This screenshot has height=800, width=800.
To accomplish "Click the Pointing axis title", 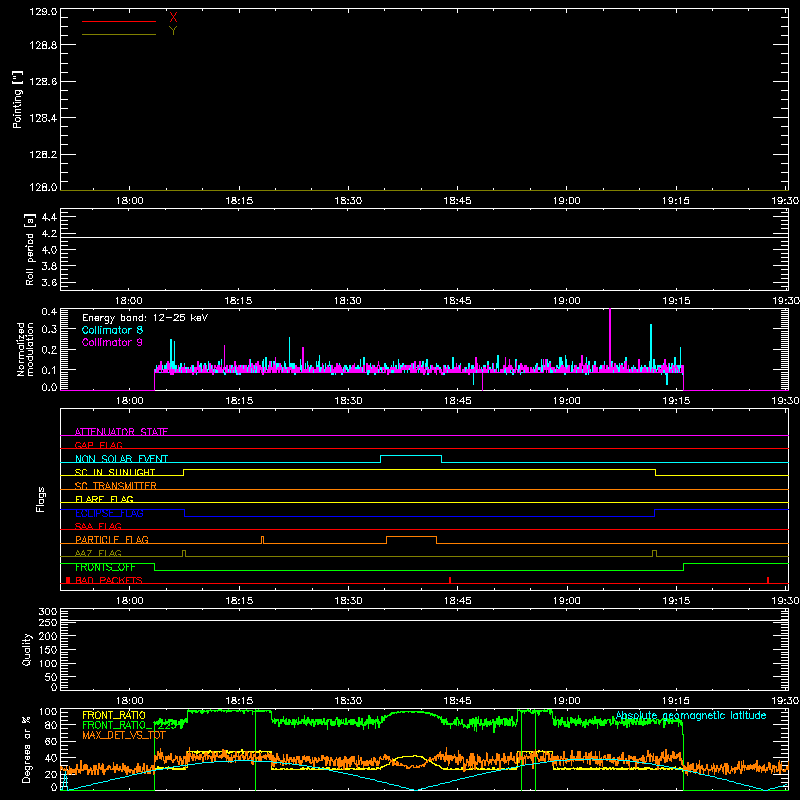I will pyautogui.click(x=18, y=99).
